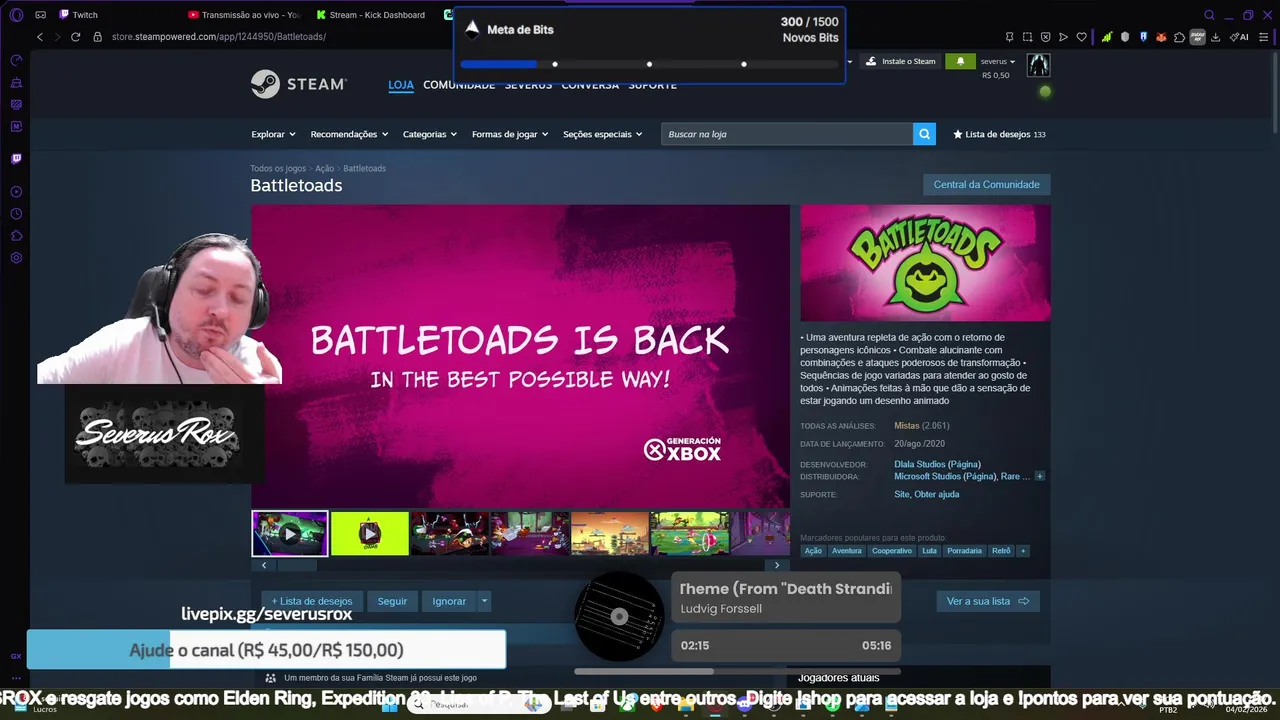Click Ver a sua lista button
This screenshot has height=720, width=1280.
(988, 601)
